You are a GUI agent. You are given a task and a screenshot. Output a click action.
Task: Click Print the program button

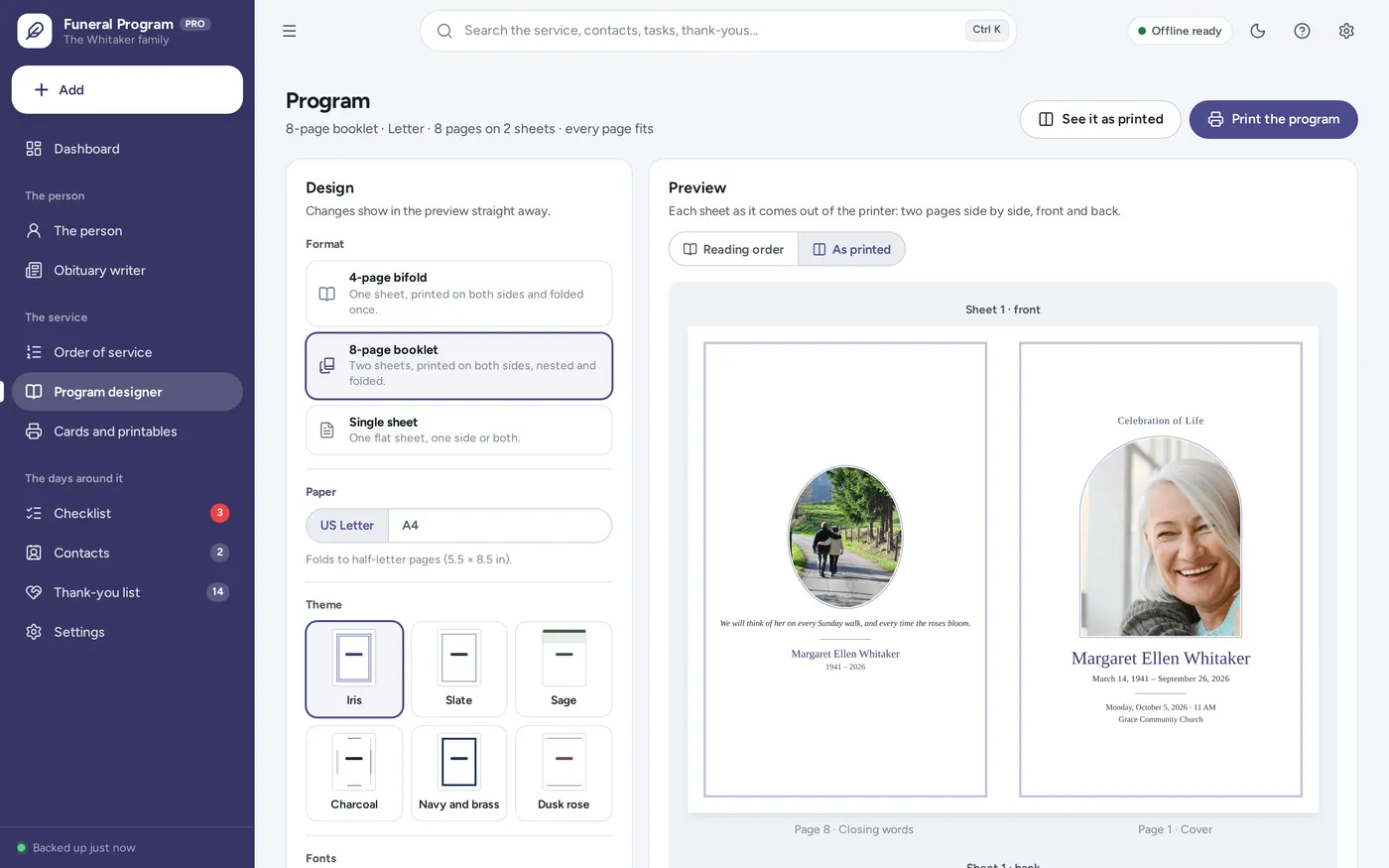(x=1273, y=119)
